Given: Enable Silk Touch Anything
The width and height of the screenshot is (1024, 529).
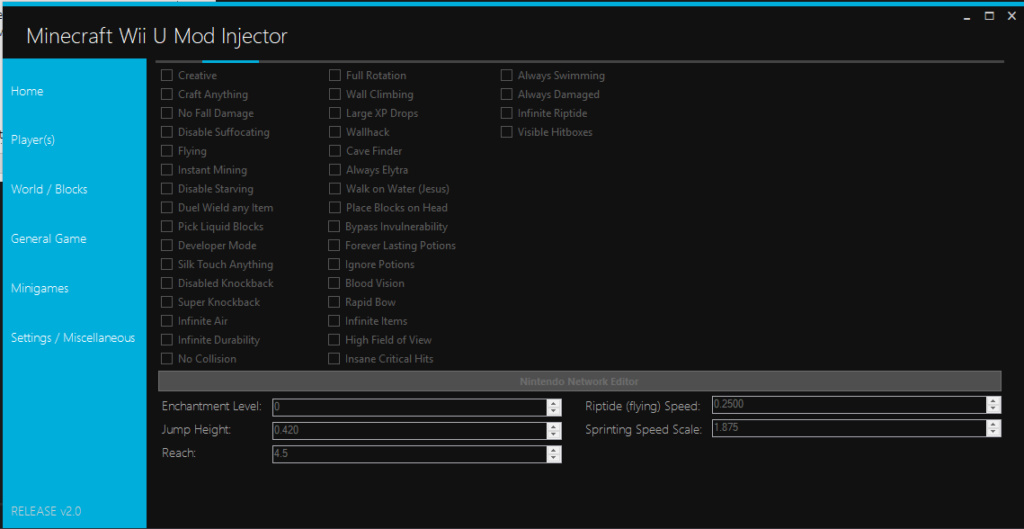Looking at the screenshot, I should pyautogui.click(x=167, y=265).
